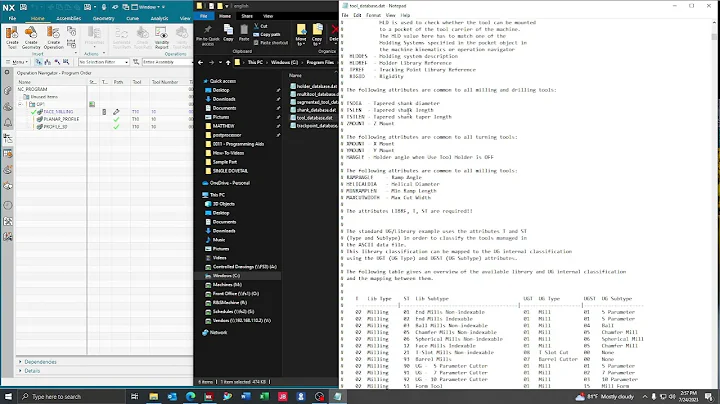The height and width of the screenshot is (404, 720).
Task: Open the Explorer Share tab
Action: click(x=247, y=16)
